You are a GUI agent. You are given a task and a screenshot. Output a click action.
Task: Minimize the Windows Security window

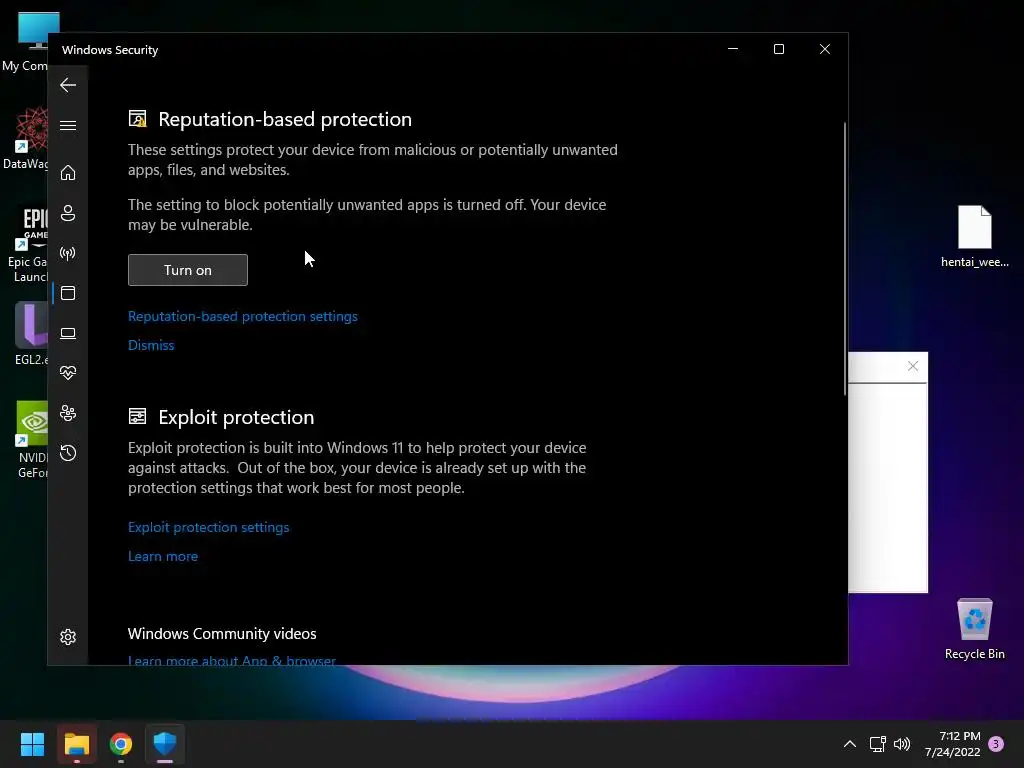[x=733, y=49]
